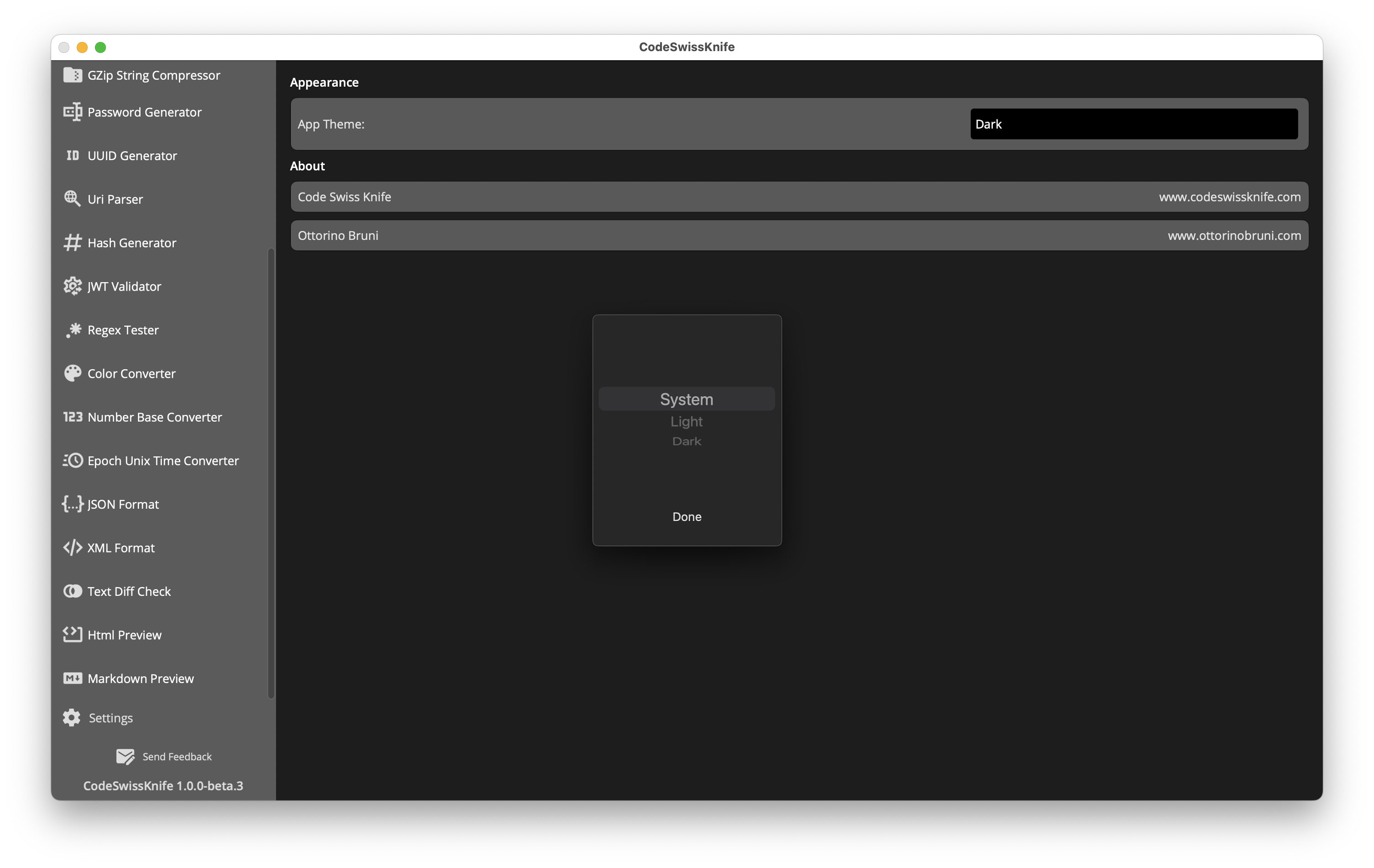The height and width of the screenshot is (868, 1374).
Task: Go to Number Base Converter
Action: pyautogui.click(x=155, y=417)
